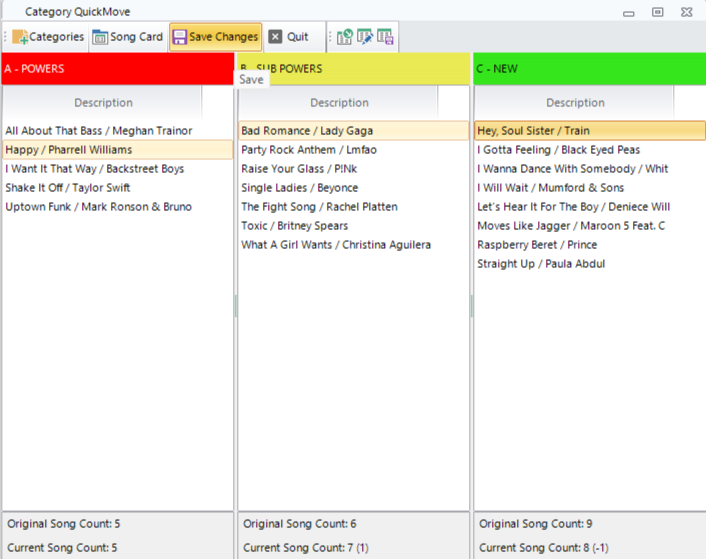The image size is (706, 559).
Task: Click the Save Changes button
Action: 215,37
